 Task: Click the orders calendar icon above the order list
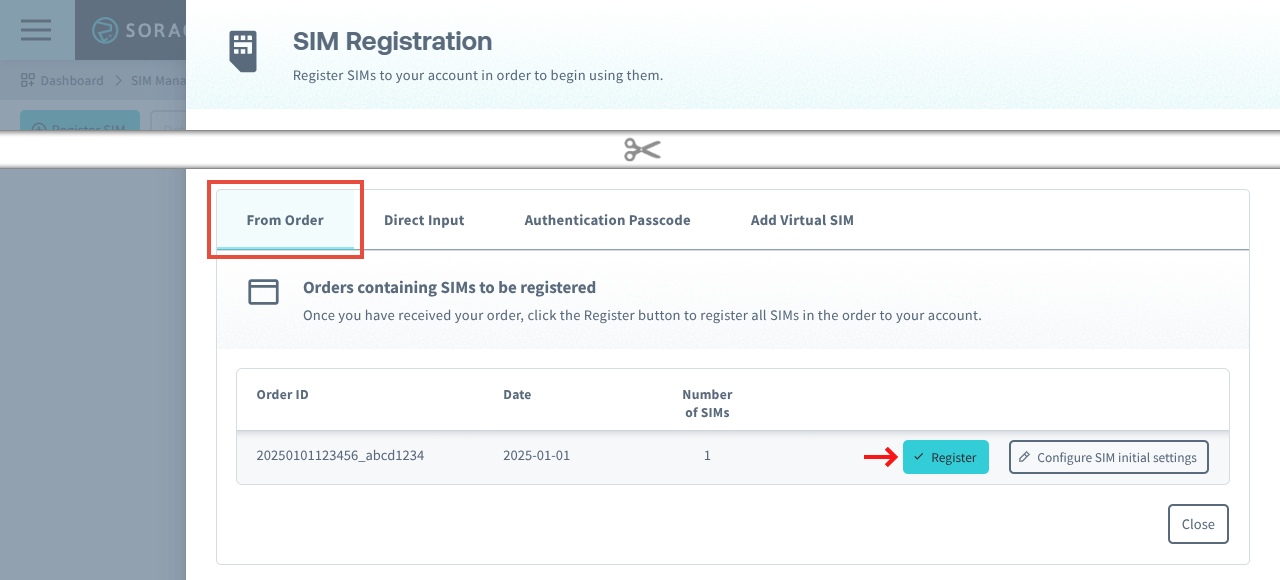point(263,291)
